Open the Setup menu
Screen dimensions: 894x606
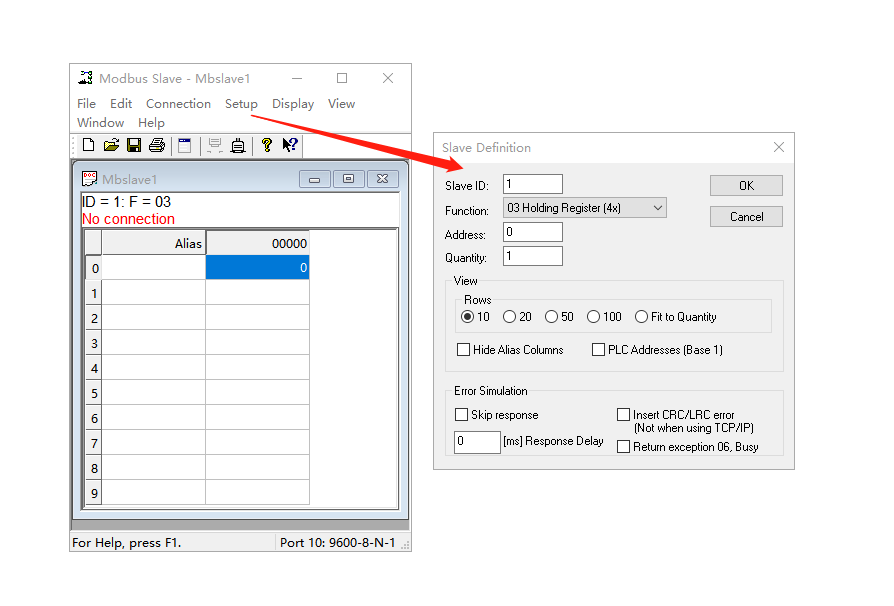click(241, 104)
